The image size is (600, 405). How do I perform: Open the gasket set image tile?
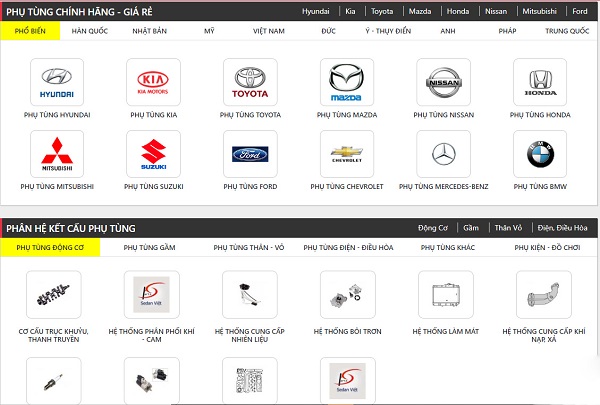(x=249, y=381)
